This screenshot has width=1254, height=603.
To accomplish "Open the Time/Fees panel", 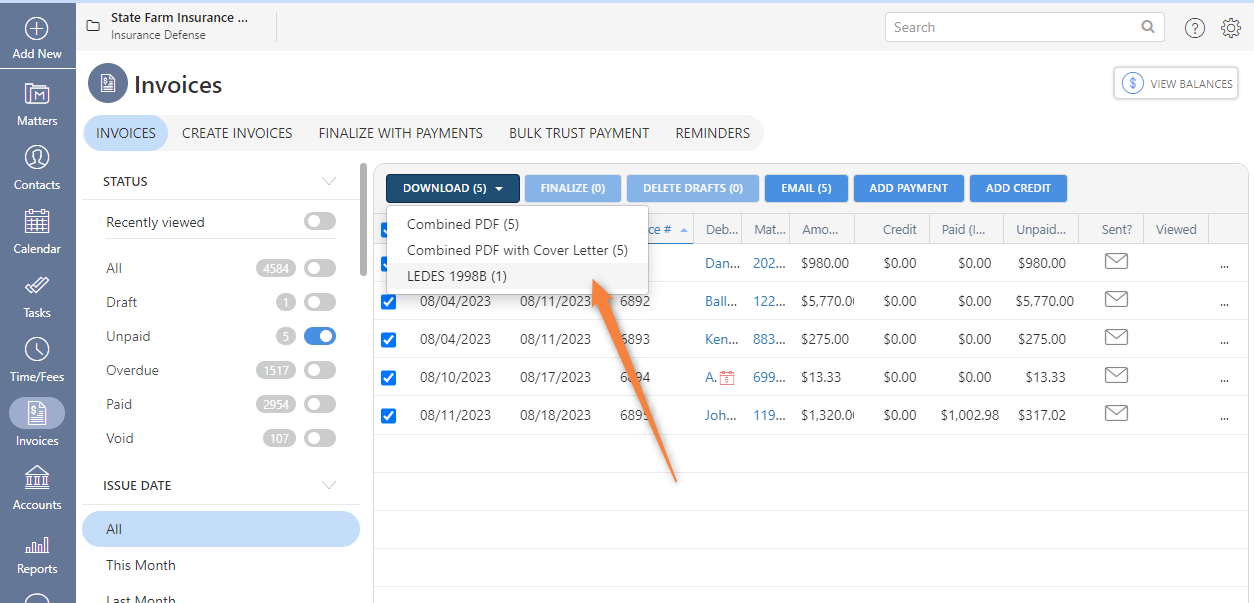I will click(x=37, y=360).
